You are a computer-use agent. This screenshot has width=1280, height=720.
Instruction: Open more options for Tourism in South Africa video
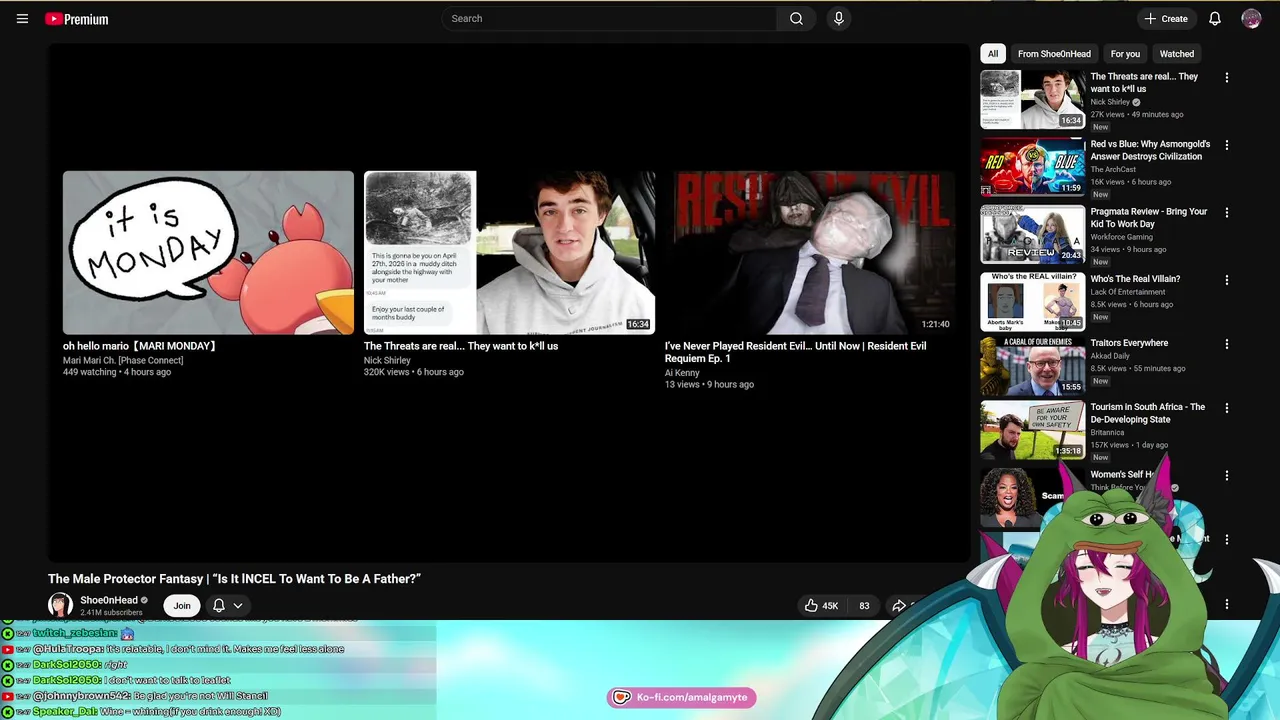[x=1227, y=408]
